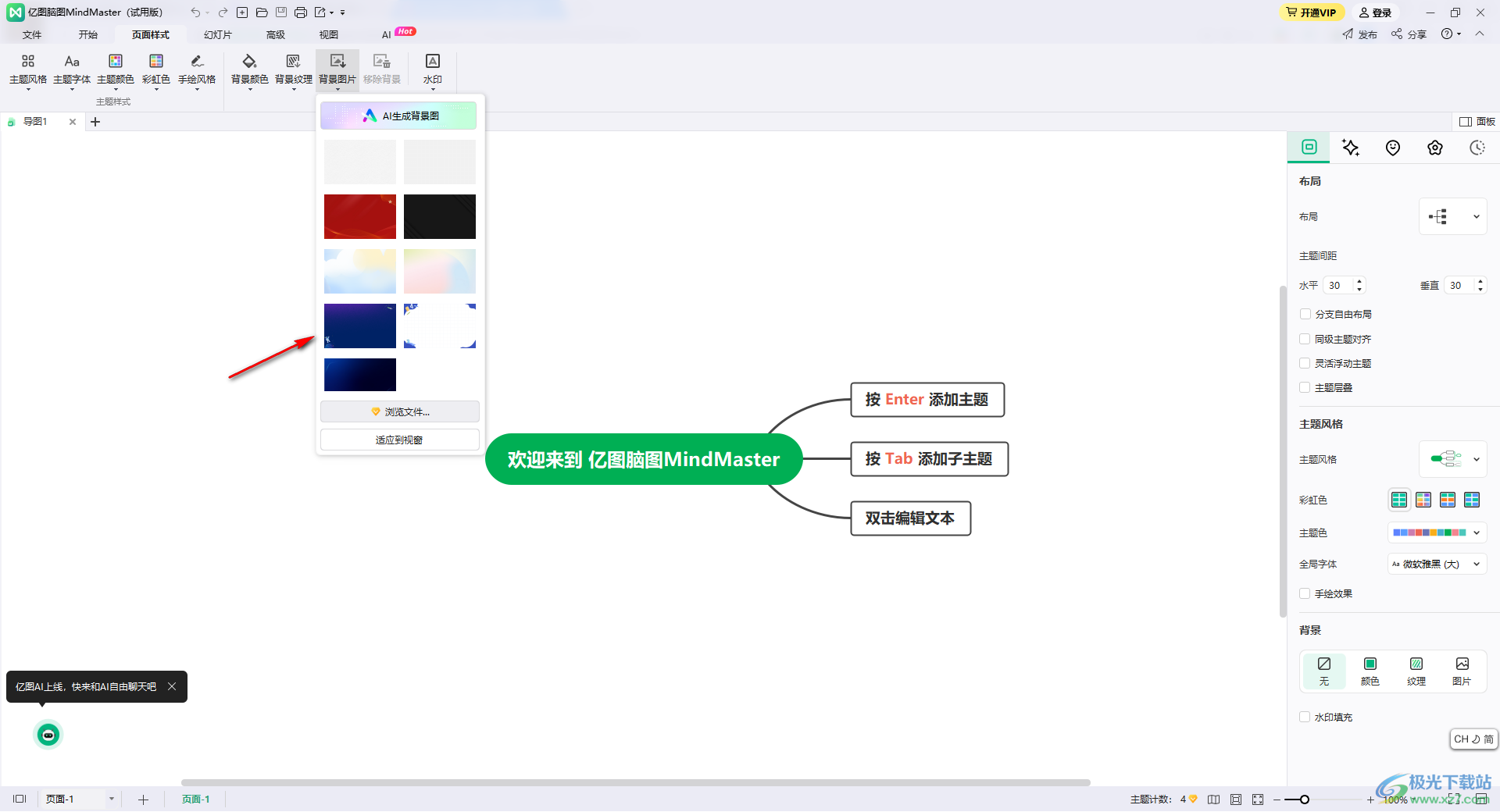Viewport: 1500px width, 812px height.
Task: Choose the black background thumbnail
Action: click(x=440, y=216)
